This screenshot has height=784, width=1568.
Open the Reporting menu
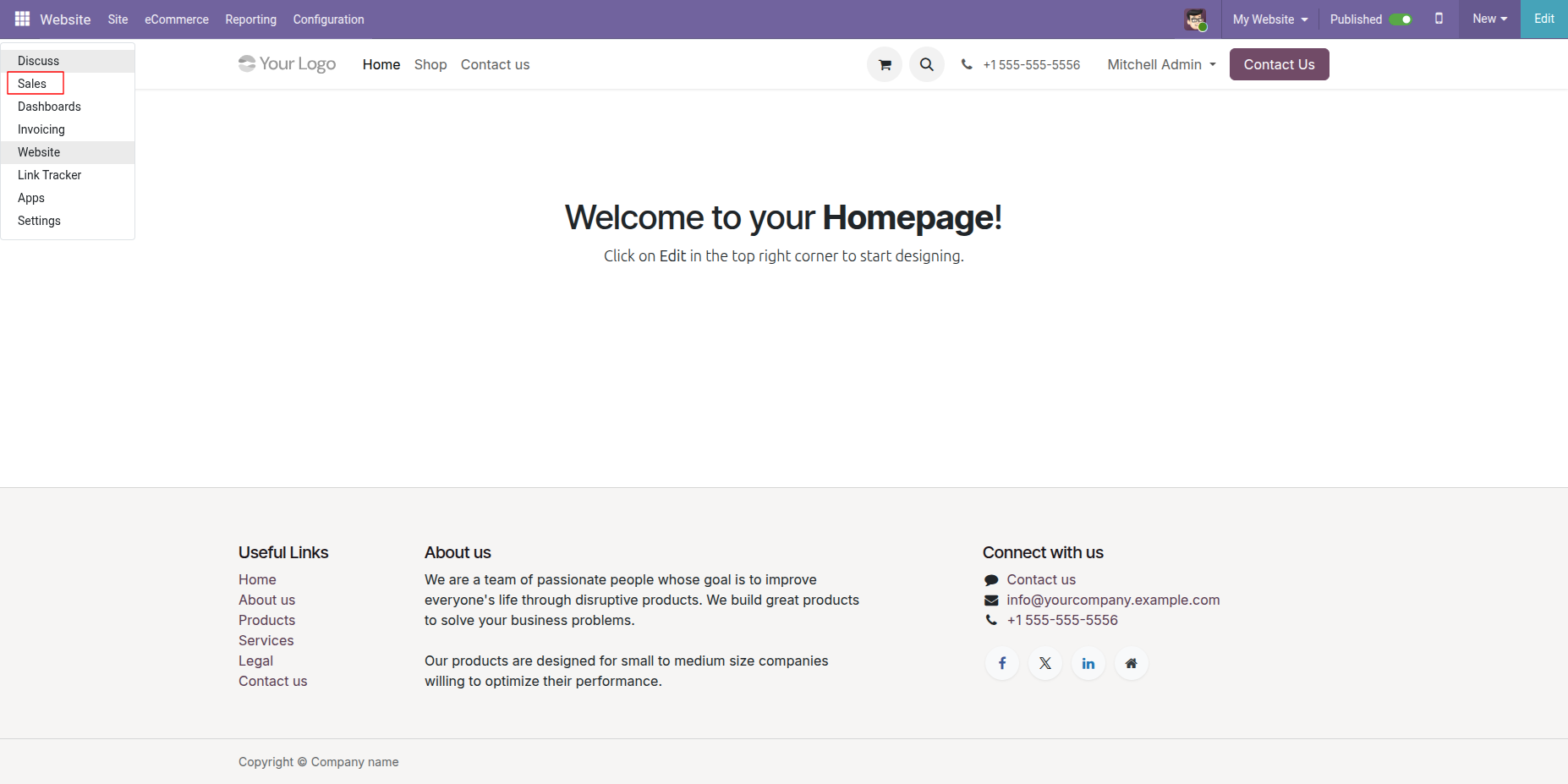click(251, 19)
